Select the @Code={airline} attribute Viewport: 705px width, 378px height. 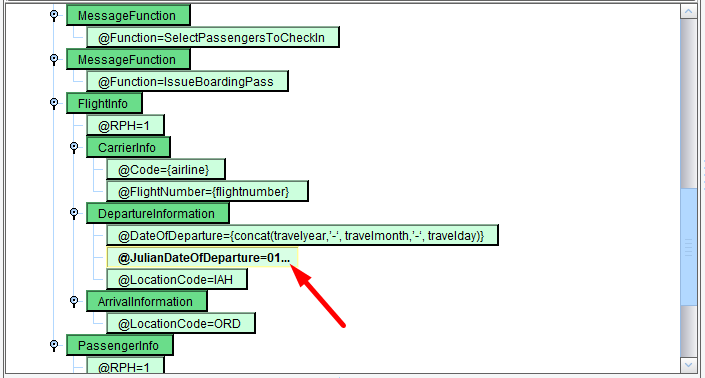point(165,169)
